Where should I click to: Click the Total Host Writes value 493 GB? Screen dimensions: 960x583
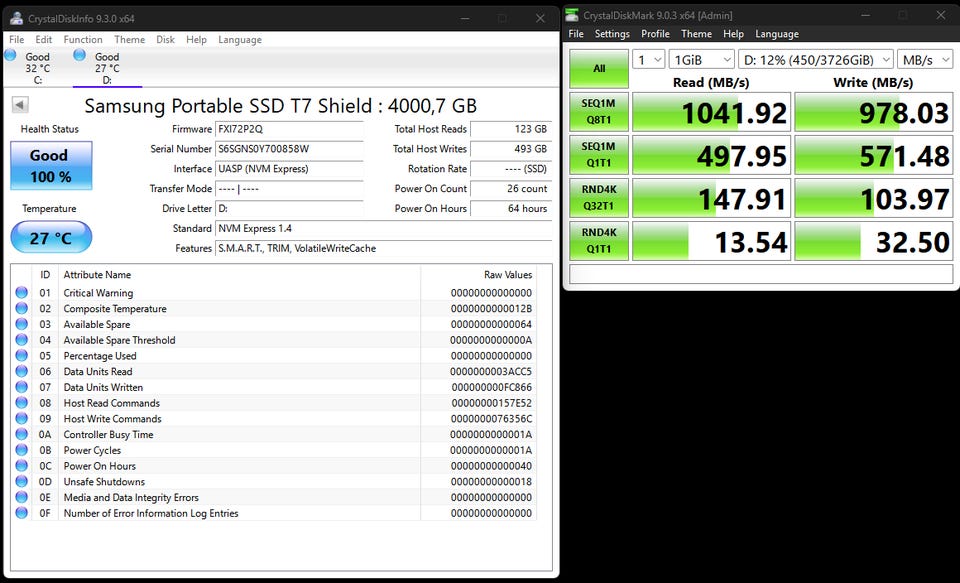coord(510,149)
